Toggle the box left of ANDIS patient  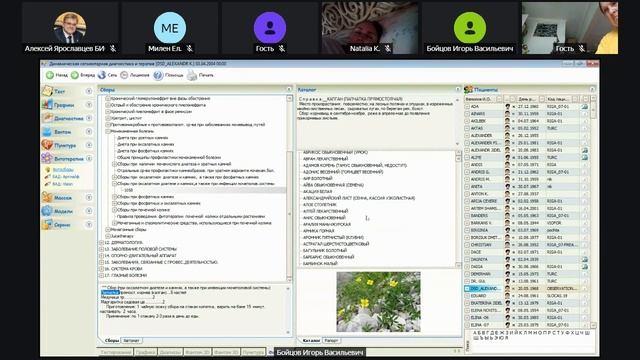pos(467,164)
